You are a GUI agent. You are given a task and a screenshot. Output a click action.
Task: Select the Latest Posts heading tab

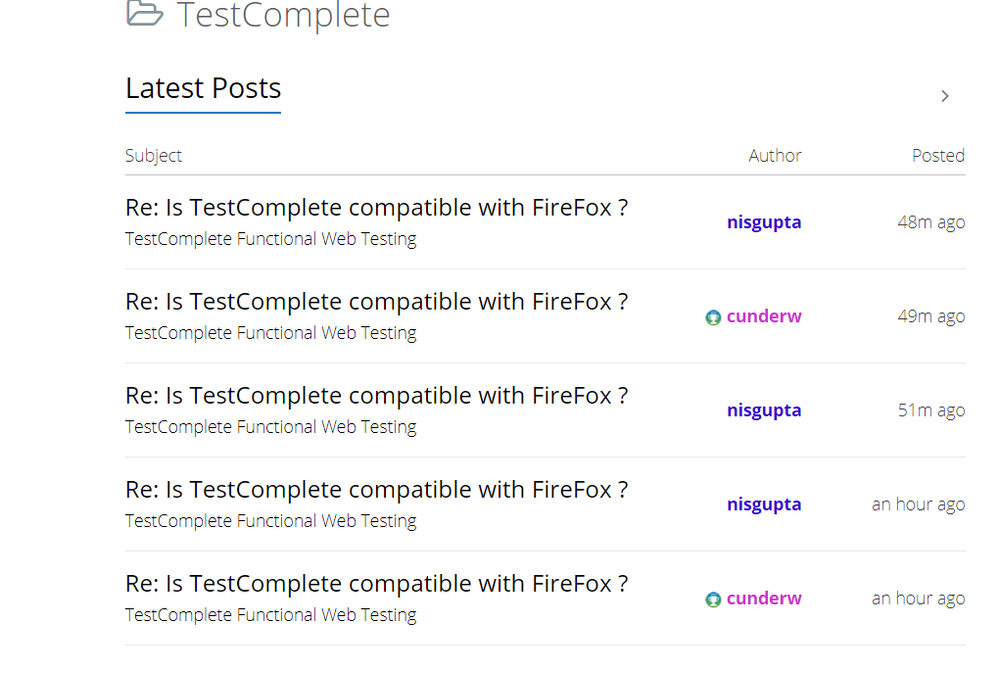tap(203, 89)
